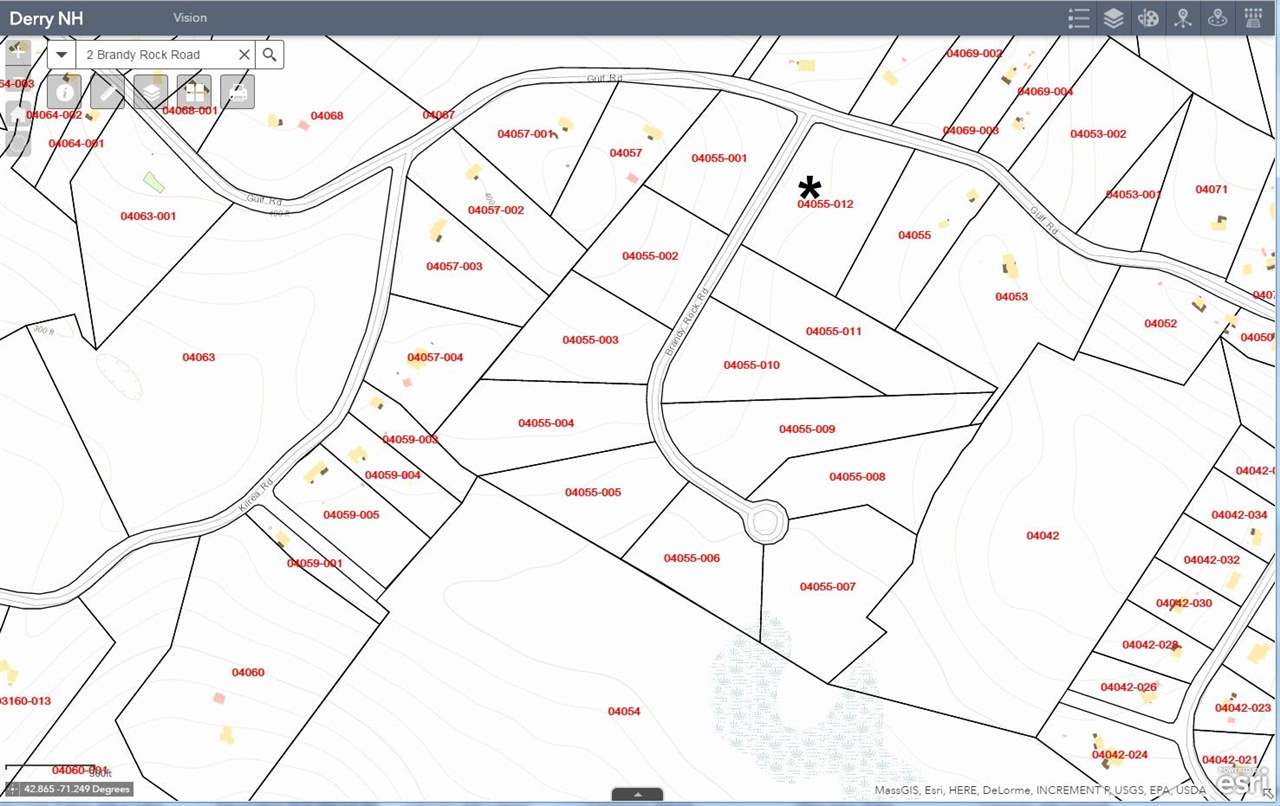Select the measure ruler tool button

click(108, 92)
